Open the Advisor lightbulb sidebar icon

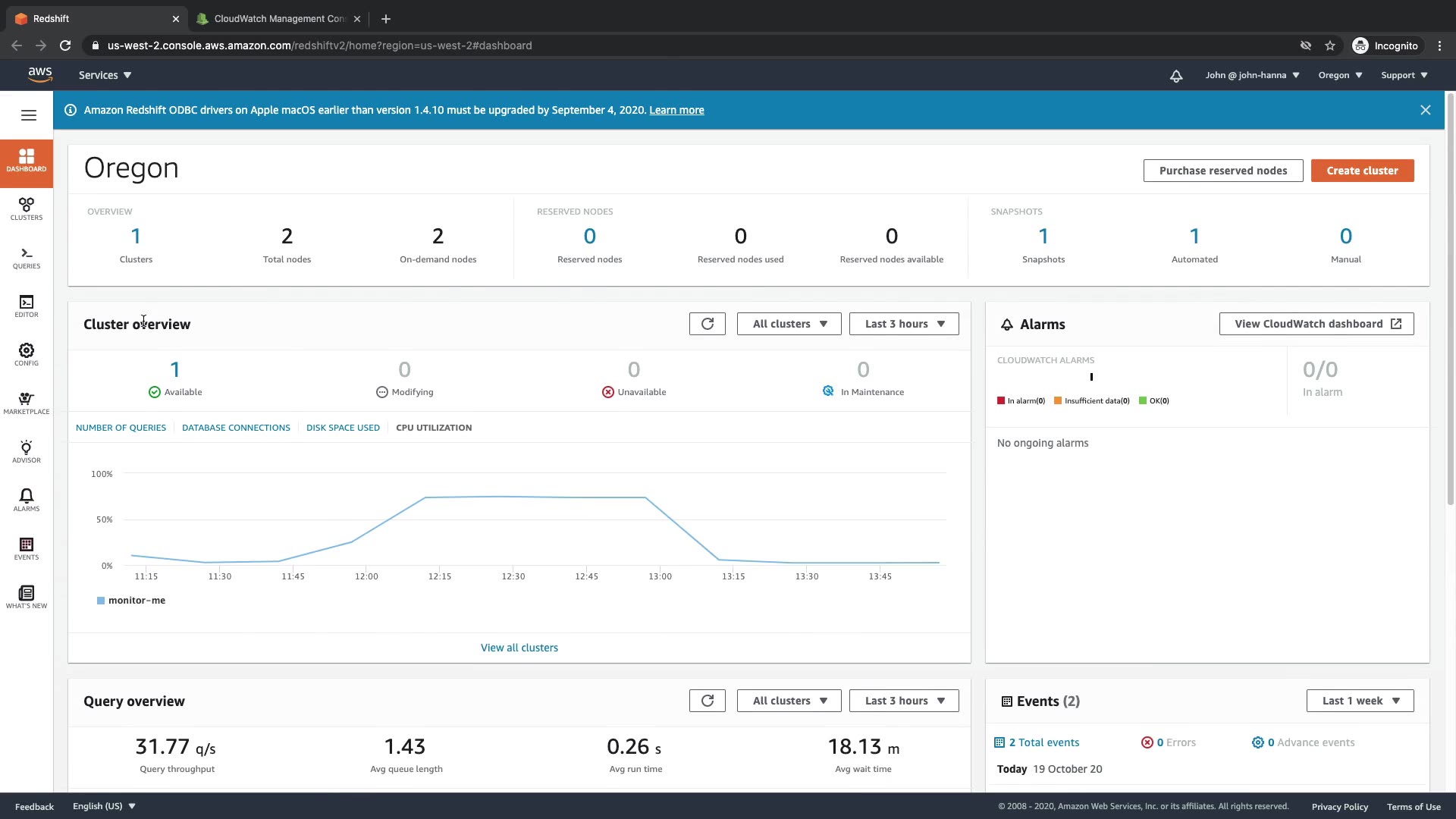click(x=27, y=451)
